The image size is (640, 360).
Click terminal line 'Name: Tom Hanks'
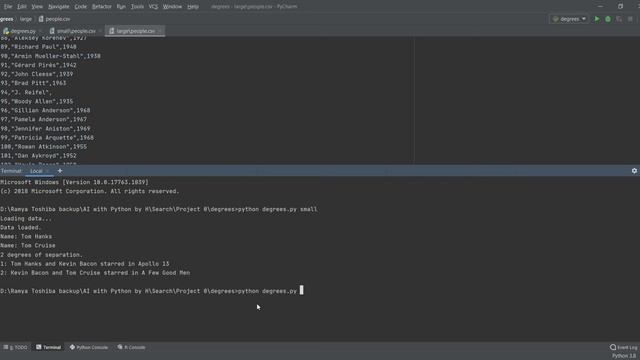tap(26, 236)
